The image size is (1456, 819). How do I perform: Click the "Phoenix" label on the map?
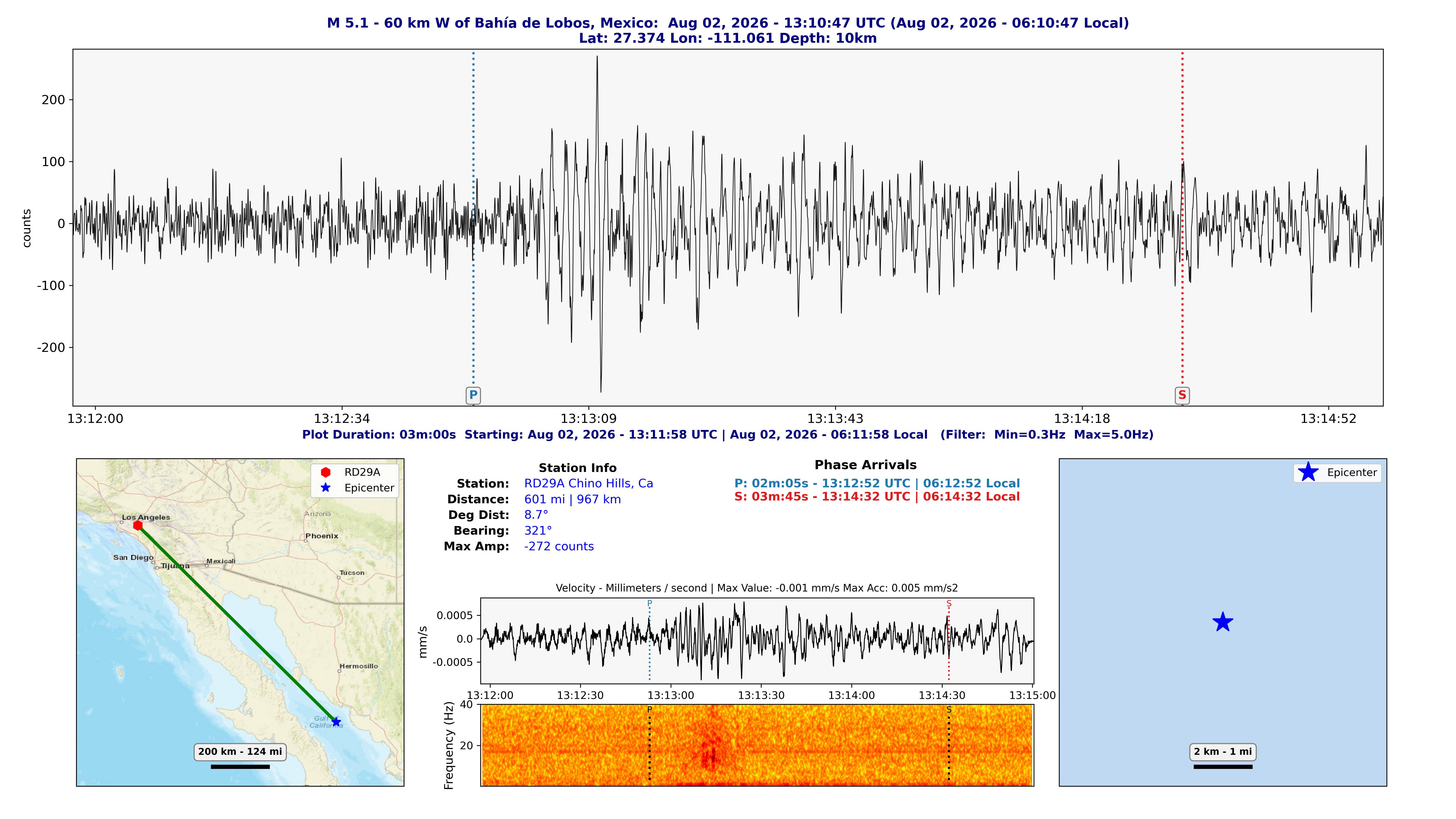coord(322,536)
